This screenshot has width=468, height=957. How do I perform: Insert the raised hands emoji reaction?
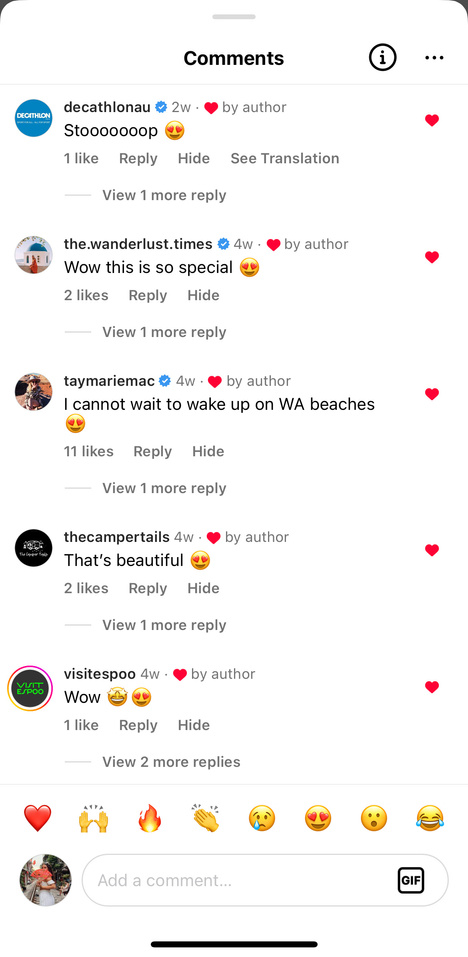coord(93,818)
